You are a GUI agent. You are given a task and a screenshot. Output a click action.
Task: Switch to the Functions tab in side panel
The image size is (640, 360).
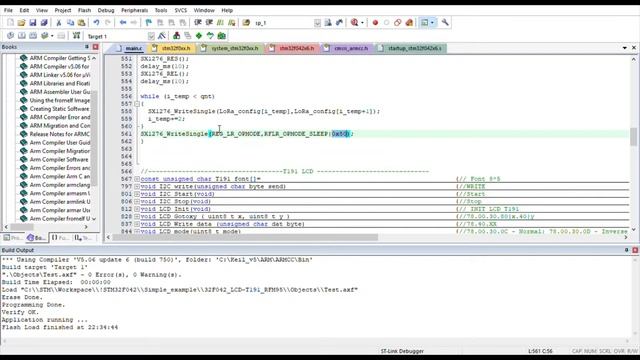click(60, 238)
